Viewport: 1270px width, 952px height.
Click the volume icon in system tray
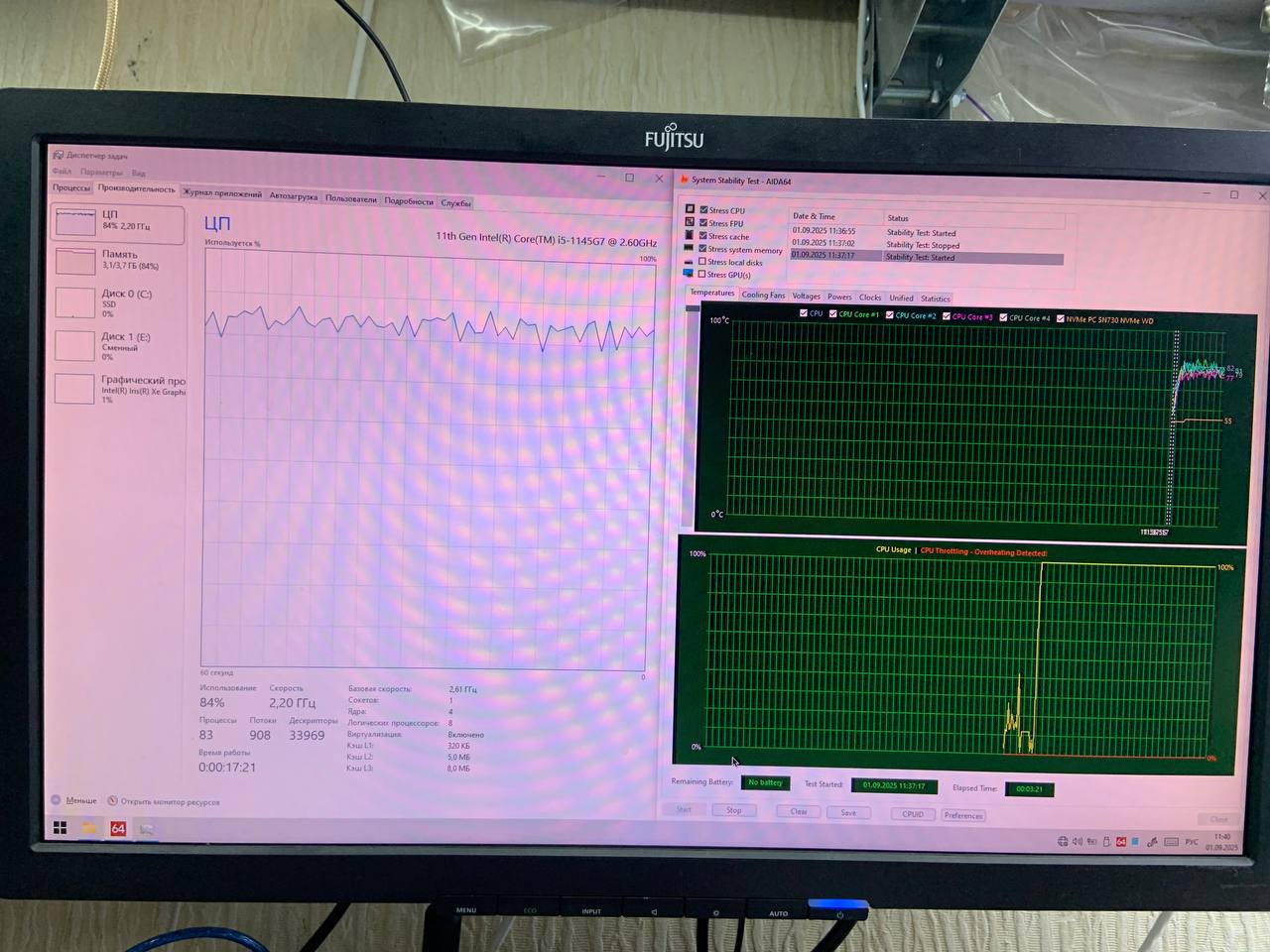1078,842
